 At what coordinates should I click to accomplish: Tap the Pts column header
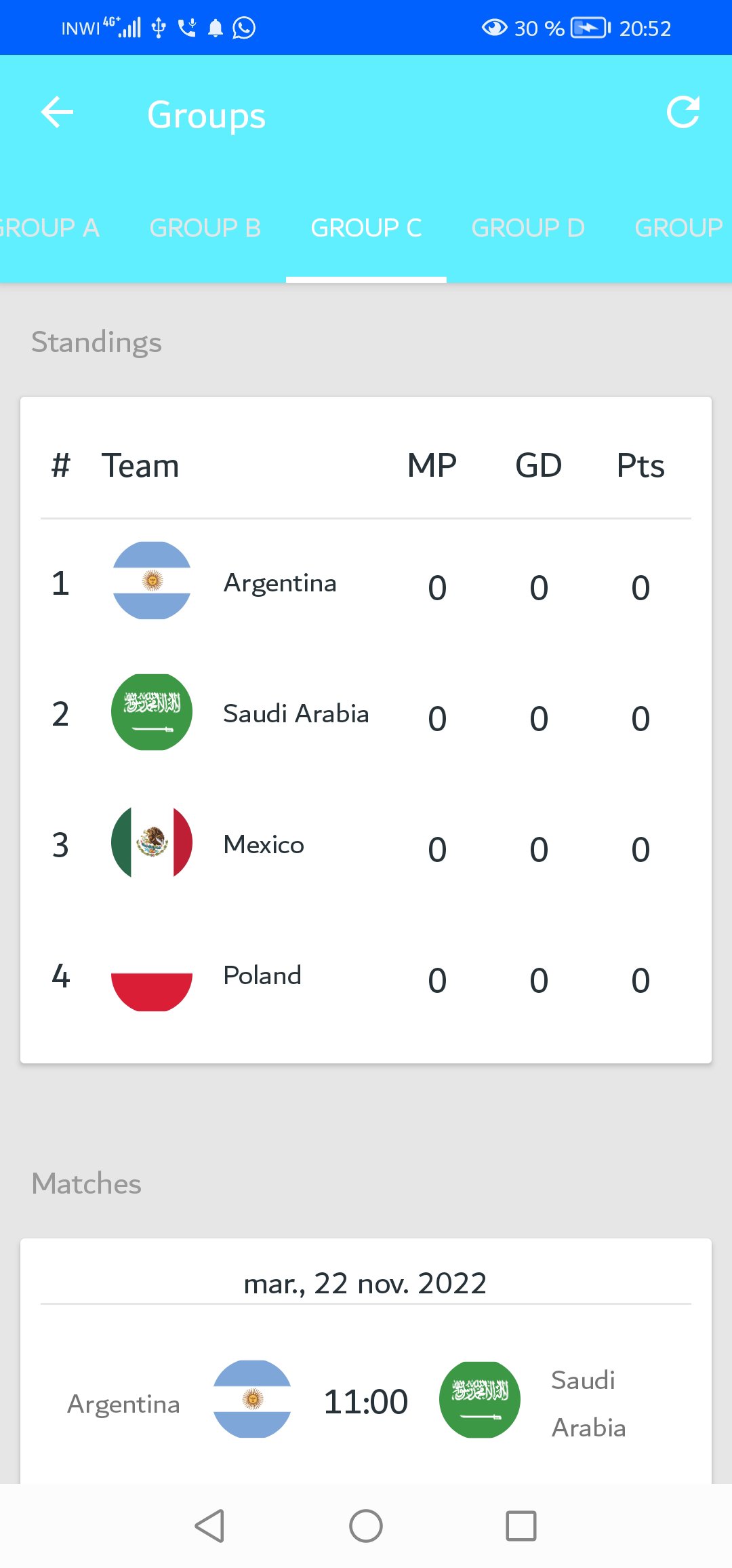(x=640, y=466)
